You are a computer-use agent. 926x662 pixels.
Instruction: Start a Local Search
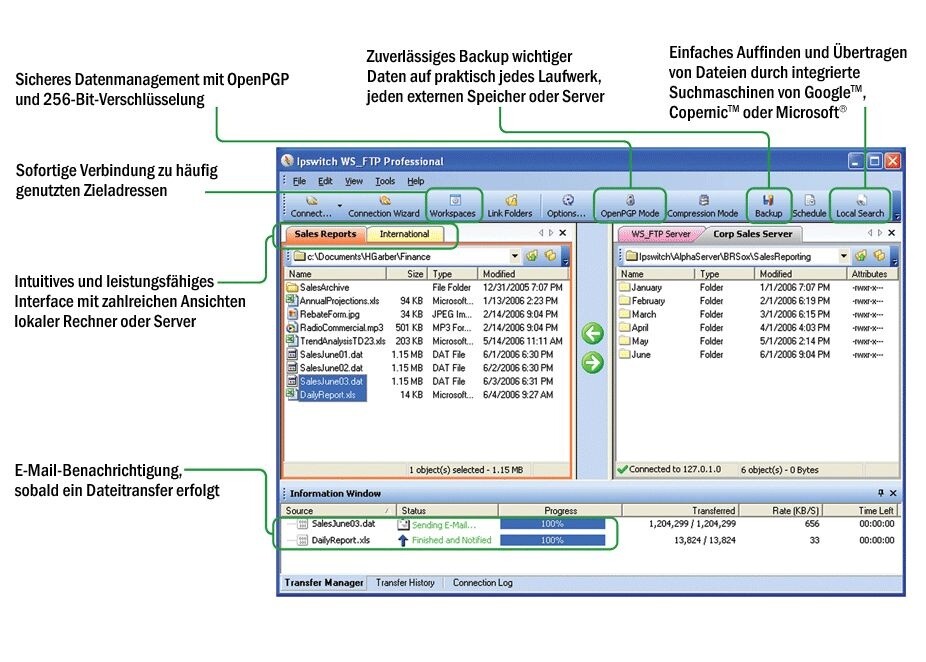(x=860, y=206)
